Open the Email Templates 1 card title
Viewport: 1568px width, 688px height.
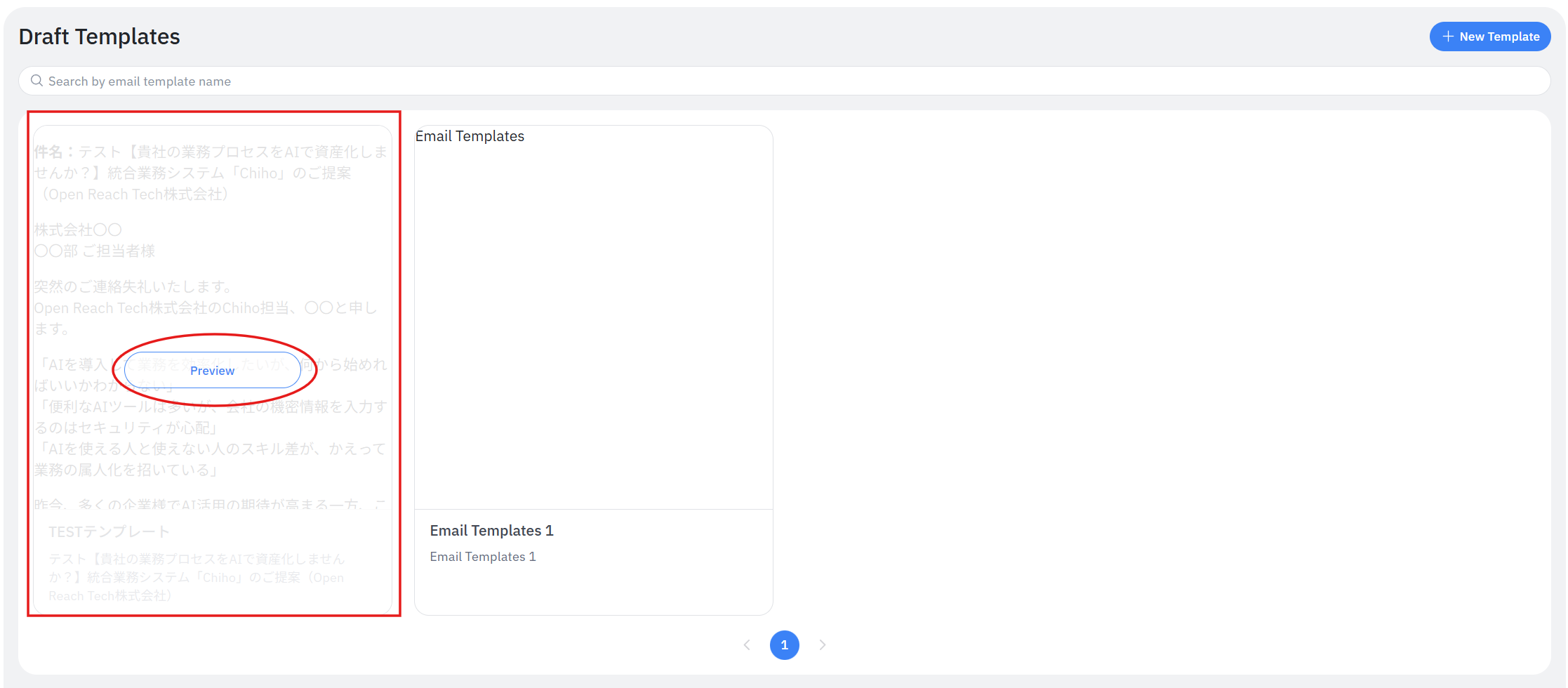(x=491, y=531)
